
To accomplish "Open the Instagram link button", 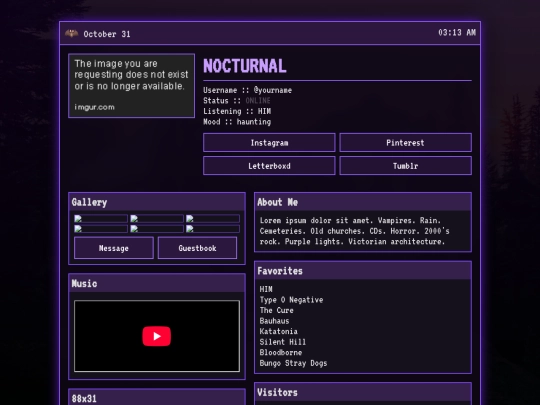I will click(269, 143).
